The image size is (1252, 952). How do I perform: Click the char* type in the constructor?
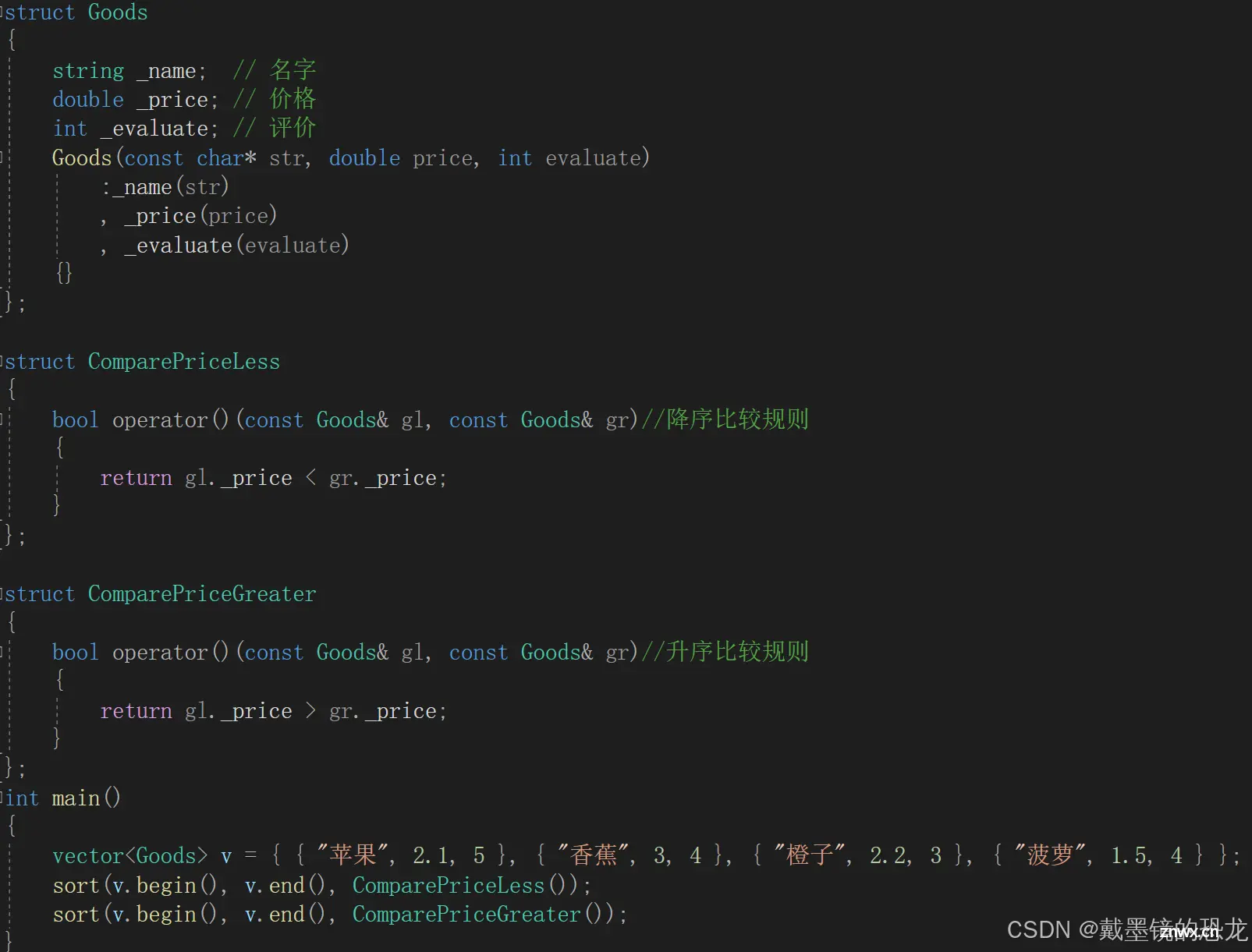[226, 158]
